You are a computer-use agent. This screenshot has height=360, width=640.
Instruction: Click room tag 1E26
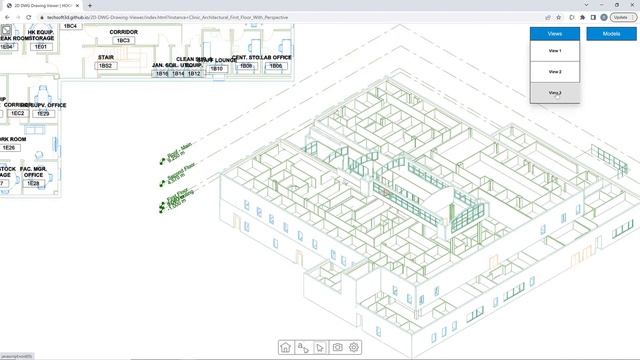9,148
